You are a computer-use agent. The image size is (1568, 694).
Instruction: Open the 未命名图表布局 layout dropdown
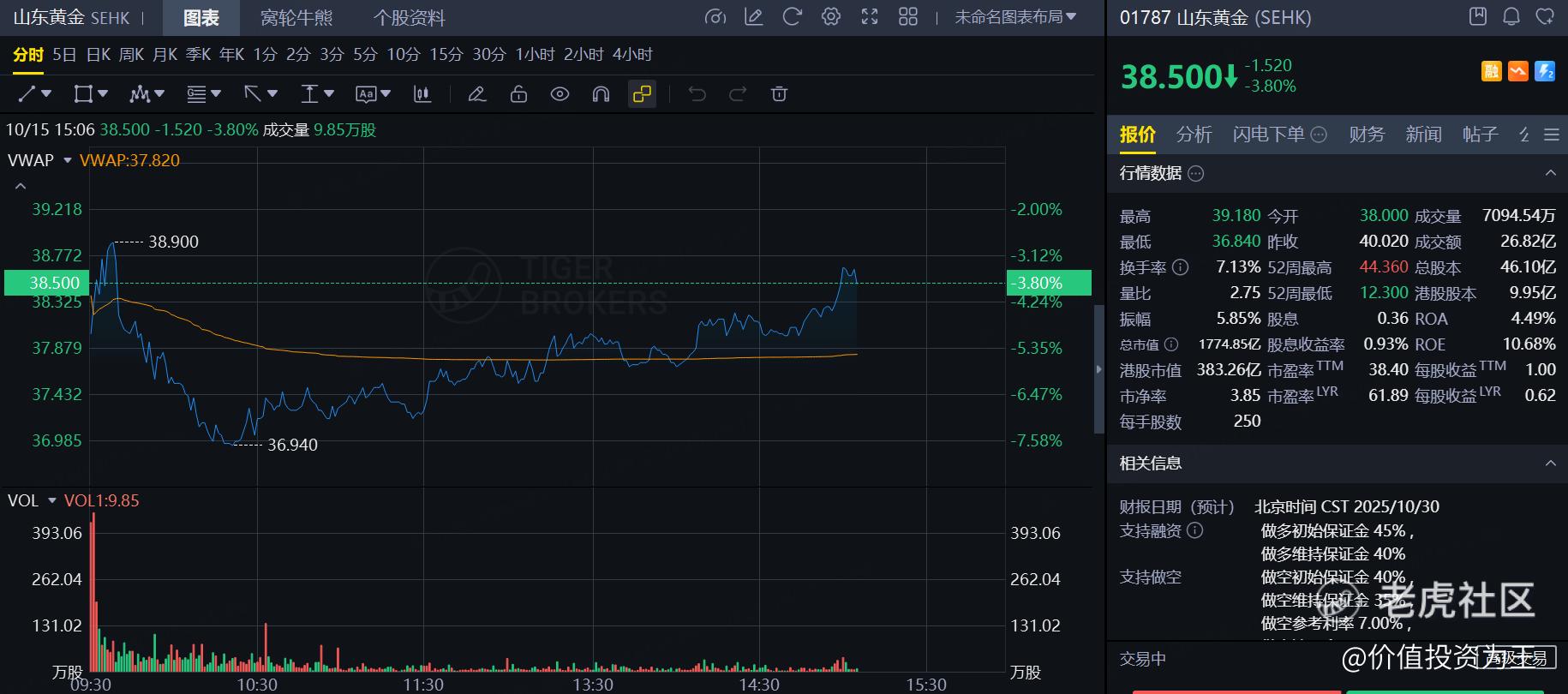(1015, 17)
